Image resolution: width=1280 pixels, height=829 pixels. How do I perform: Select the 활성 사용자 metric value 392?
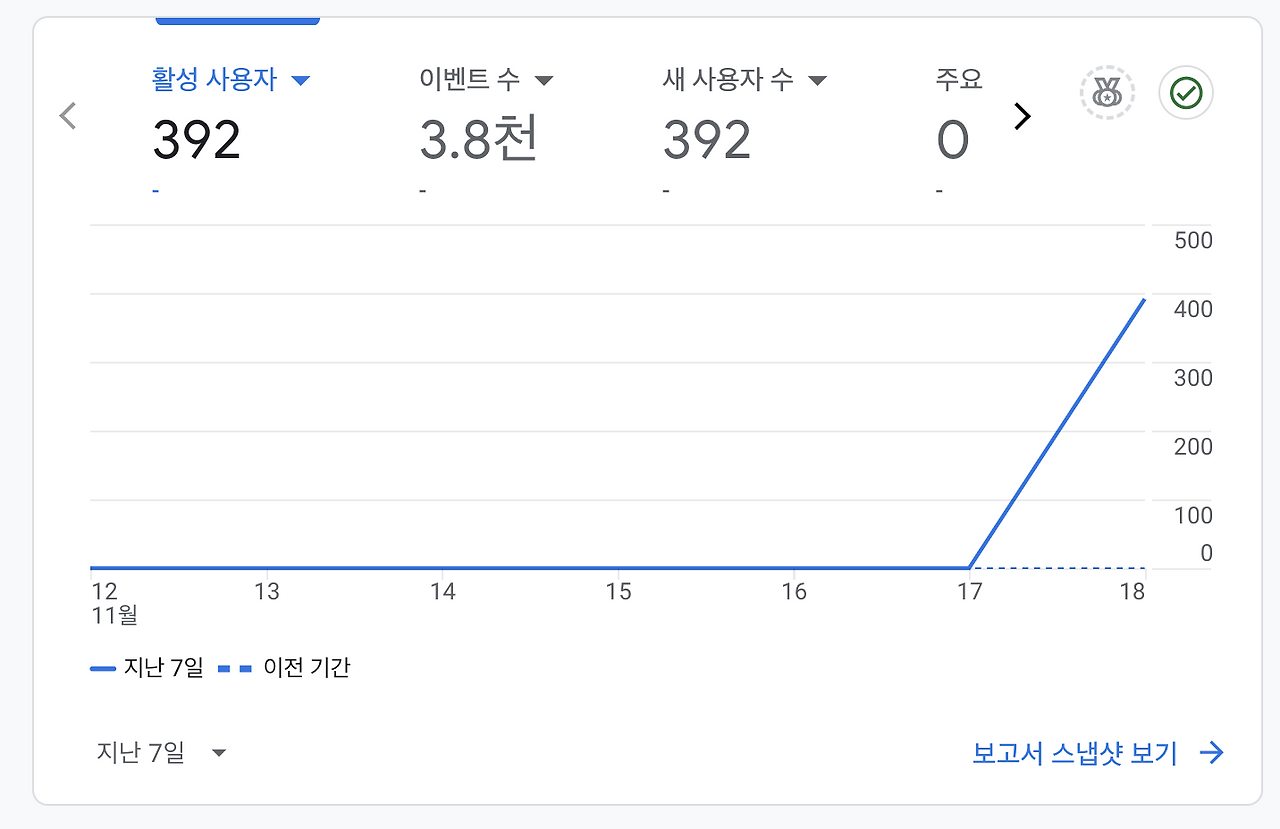[x=196, y=139]
